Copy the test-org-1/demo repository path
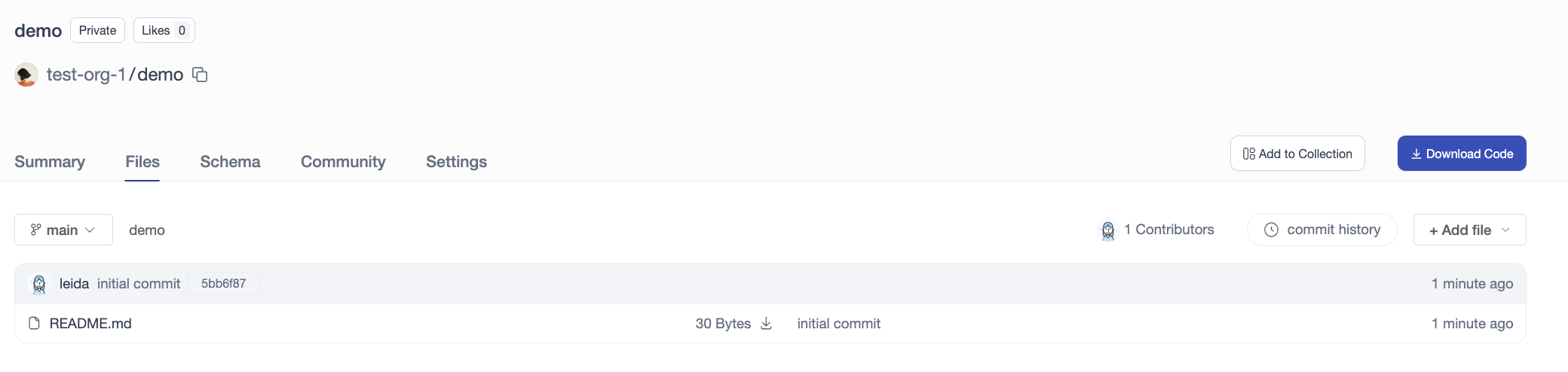Viewport: 1568px width, 372px height. (x=200, y=75)
